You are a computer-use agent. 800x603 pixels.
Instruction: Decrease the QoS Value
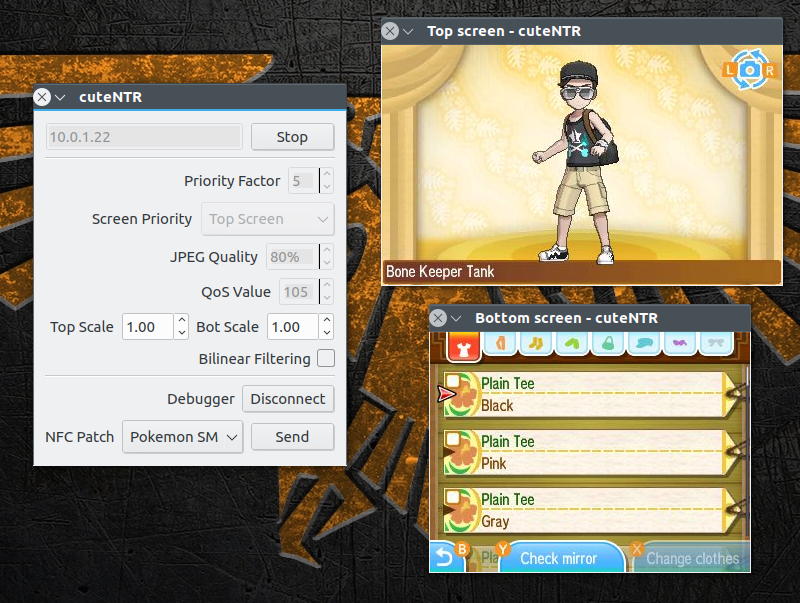(x=327, y=298)
